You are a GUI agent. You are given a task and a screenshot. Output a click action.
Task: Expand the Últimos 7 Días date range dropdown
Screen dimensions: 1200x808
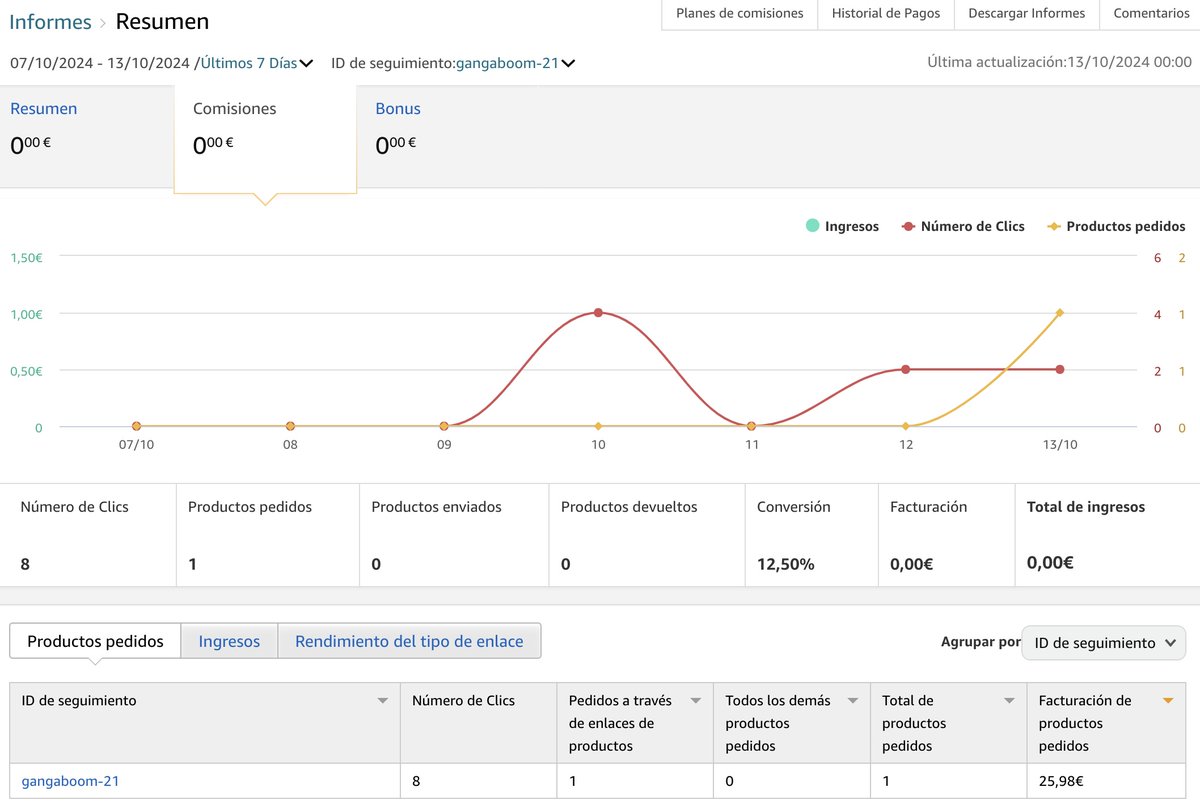click(257, 63)
